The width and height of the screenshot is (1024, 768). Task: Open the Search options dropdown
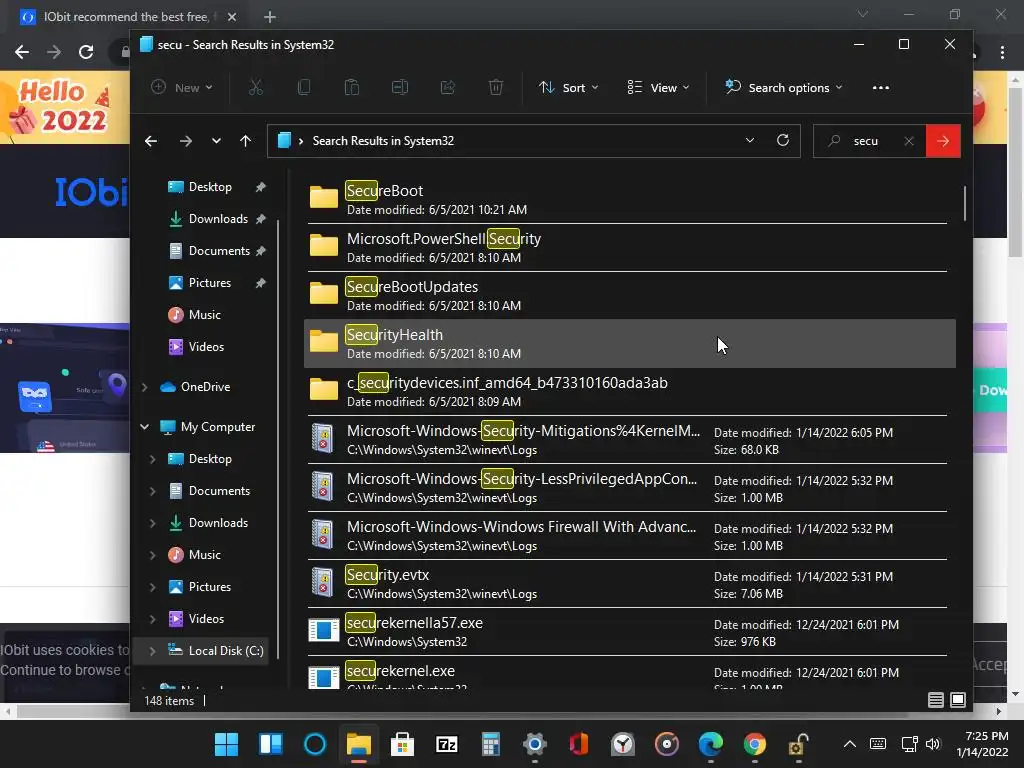click(x=784, y=88)
